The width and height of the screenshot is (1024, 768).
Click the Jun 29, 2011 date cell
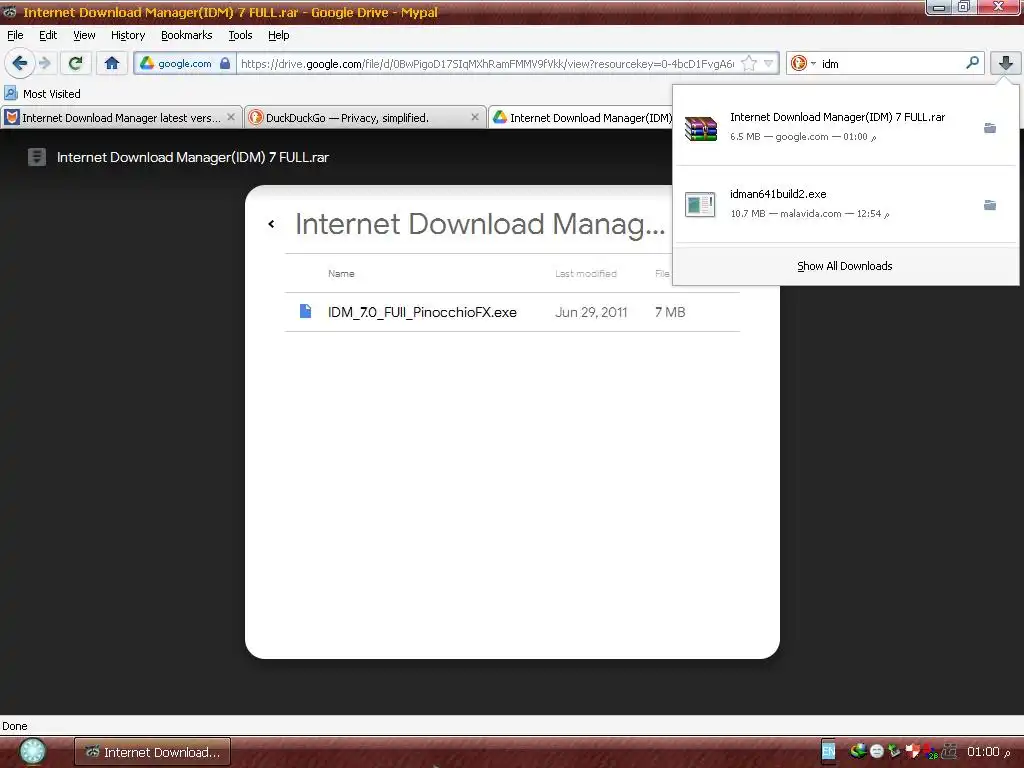pyautogui.click(x=590, y=312)
